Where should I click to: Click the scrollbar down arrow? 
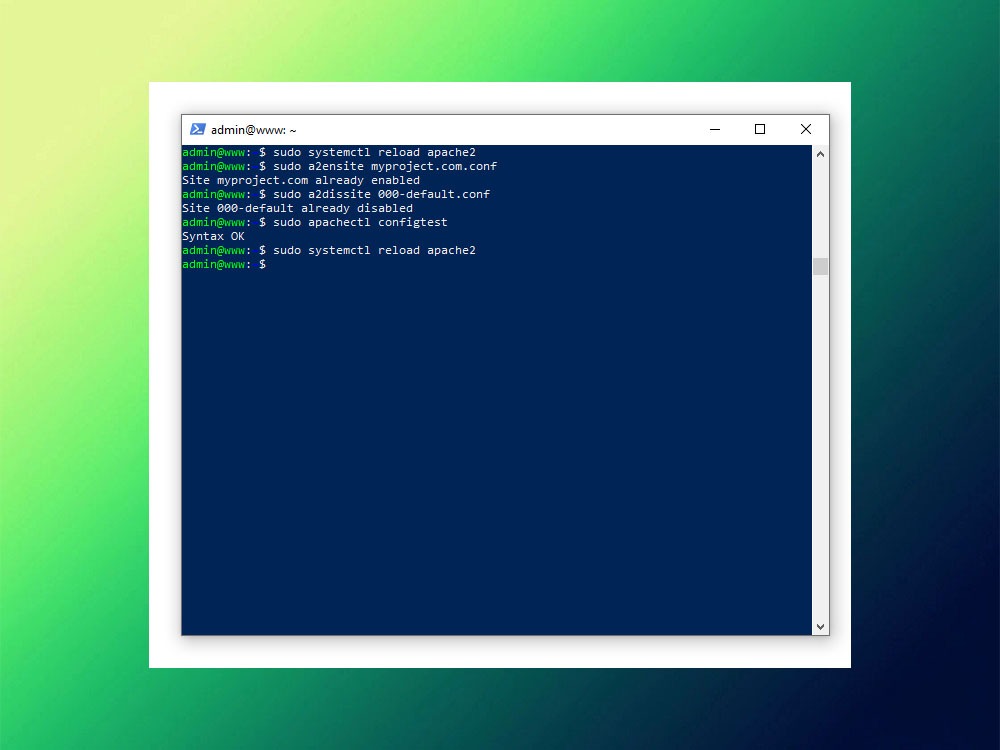(820, 626)
